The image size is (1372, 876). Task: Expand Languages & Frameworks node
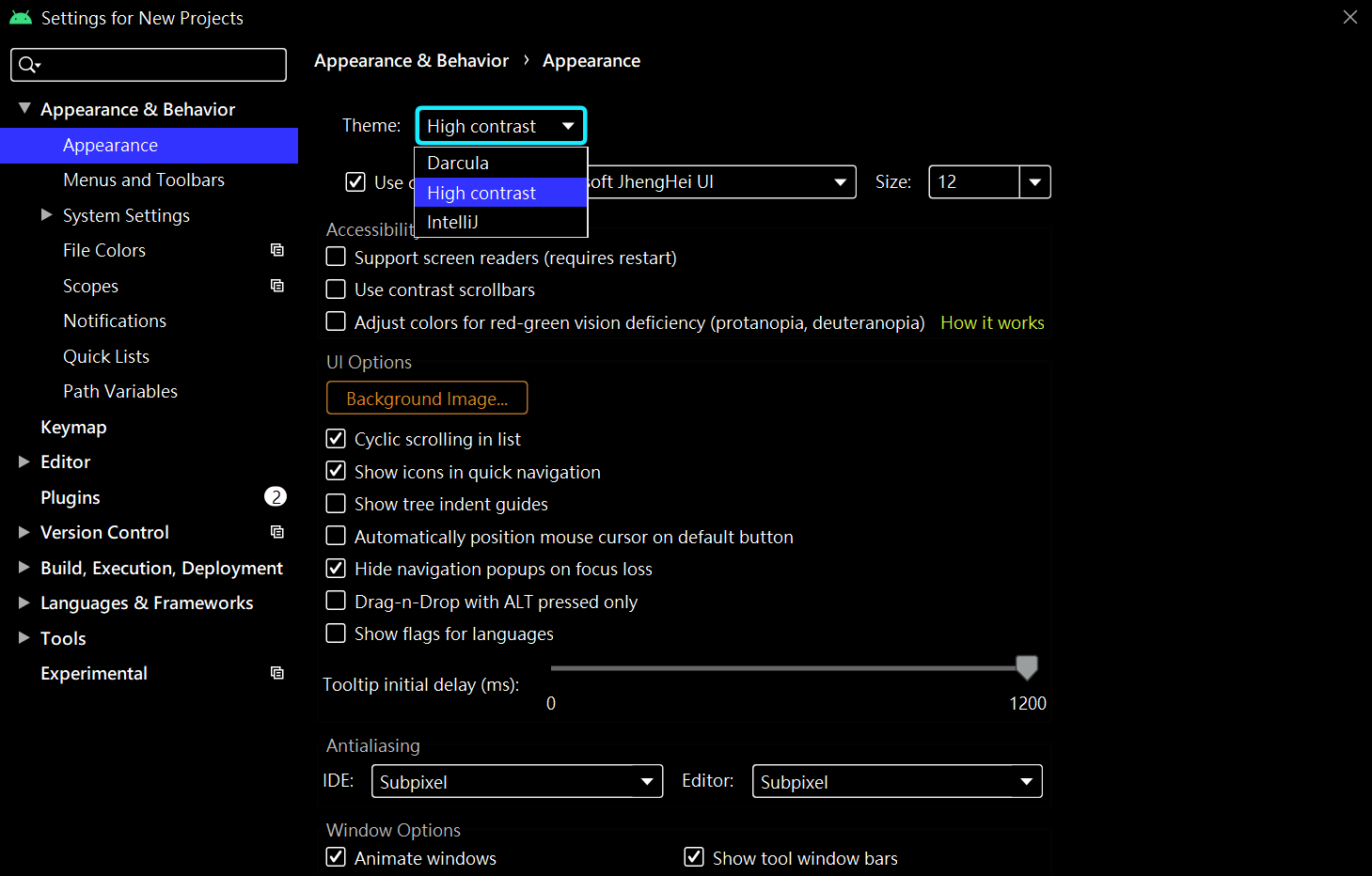(x=24, y=602)
